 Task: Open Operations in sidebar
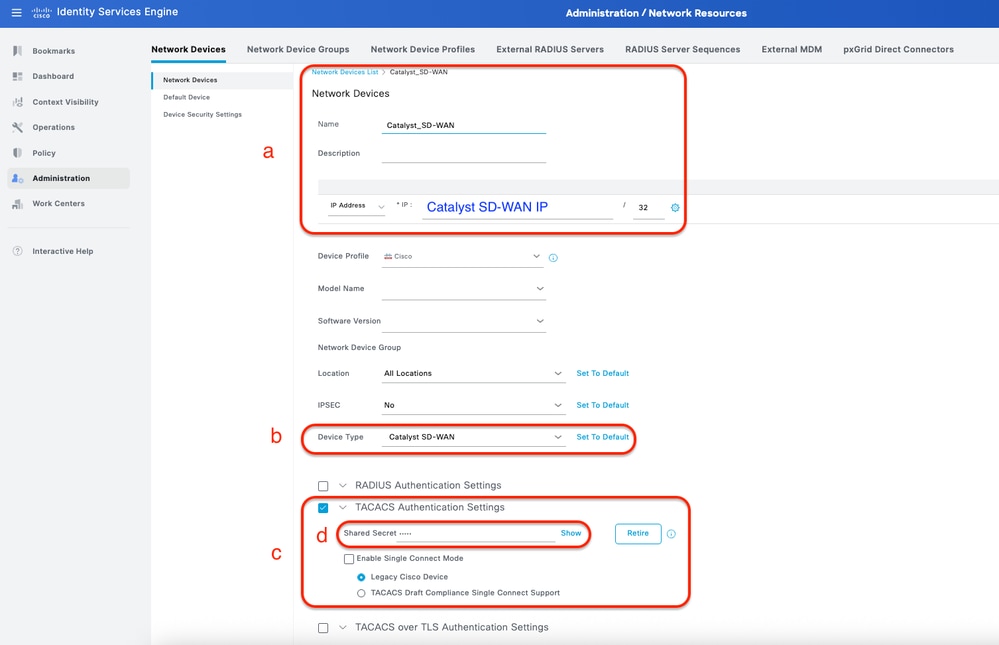[54, 127]
